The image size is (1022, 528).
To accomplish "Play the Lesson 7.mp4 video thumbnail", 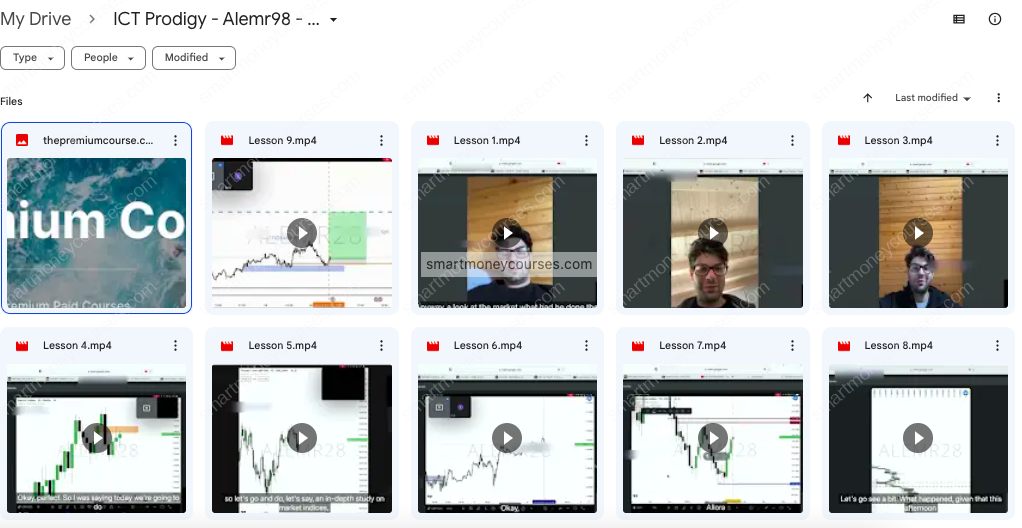I will point(713,438).
